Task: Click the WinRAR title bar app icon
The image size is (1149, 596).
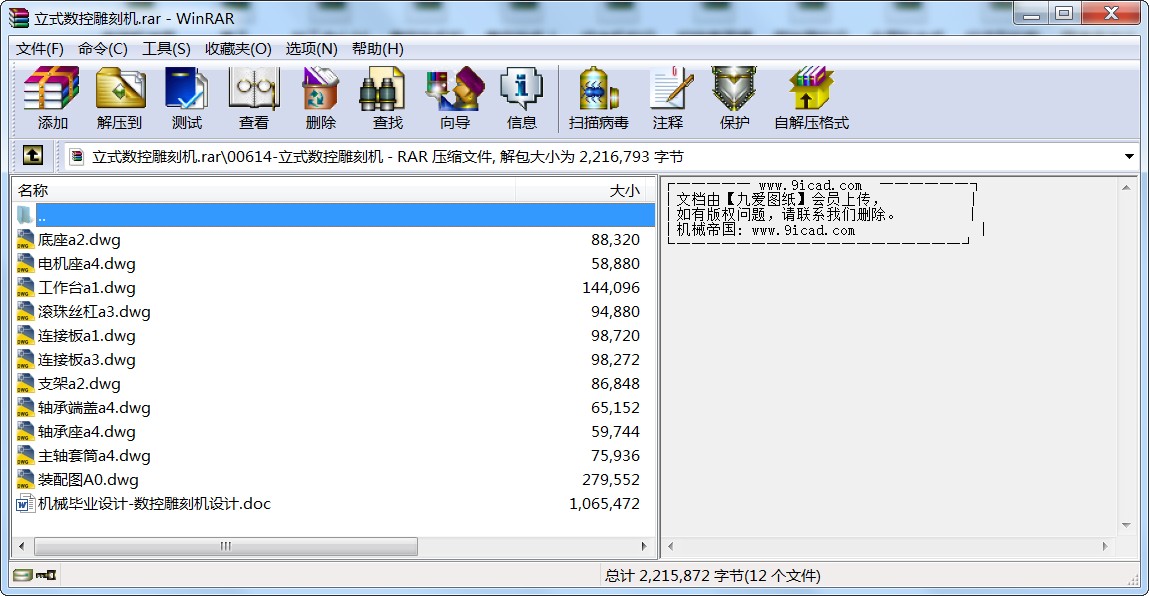Action: [18, 18]
